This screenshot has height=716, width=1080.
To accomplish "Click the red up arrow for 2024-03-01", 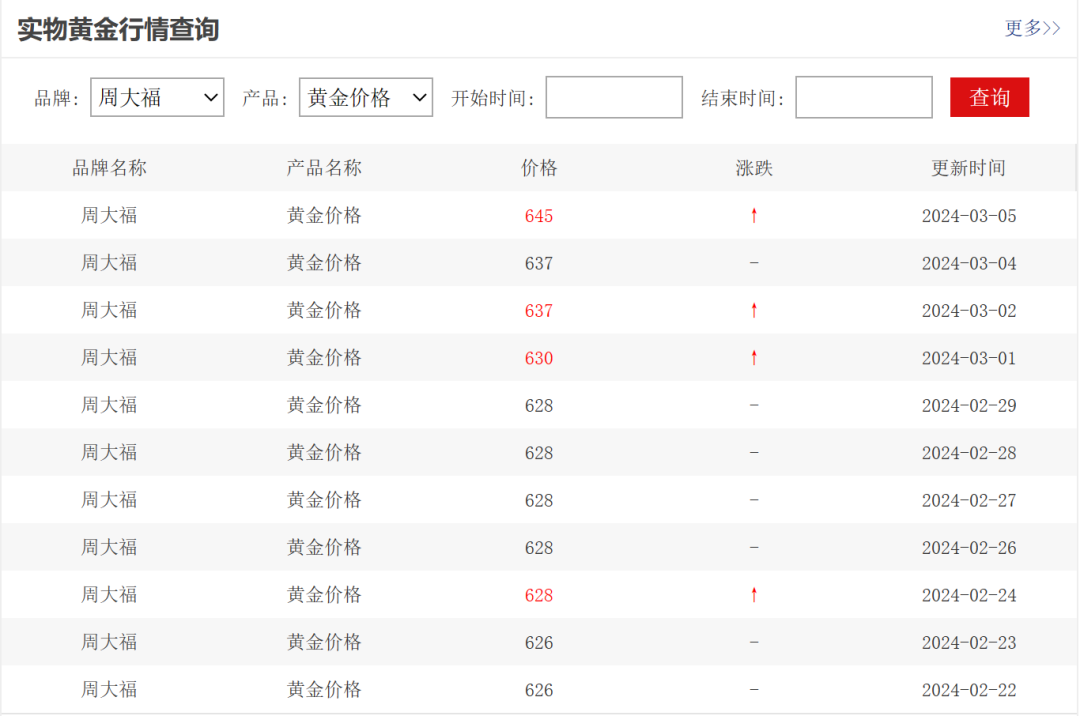I will tap(754, 358).
